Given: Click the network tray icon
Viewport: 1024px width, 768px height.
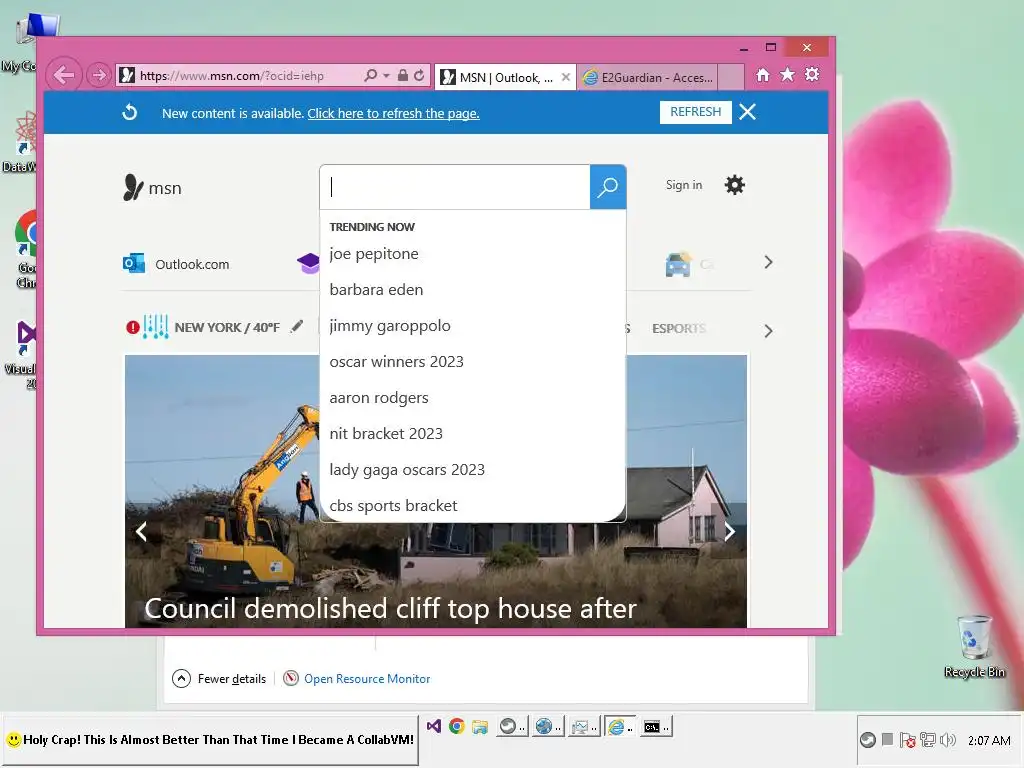Looking at the screenshot, I should pyautogui.click(x=927, y=740).
